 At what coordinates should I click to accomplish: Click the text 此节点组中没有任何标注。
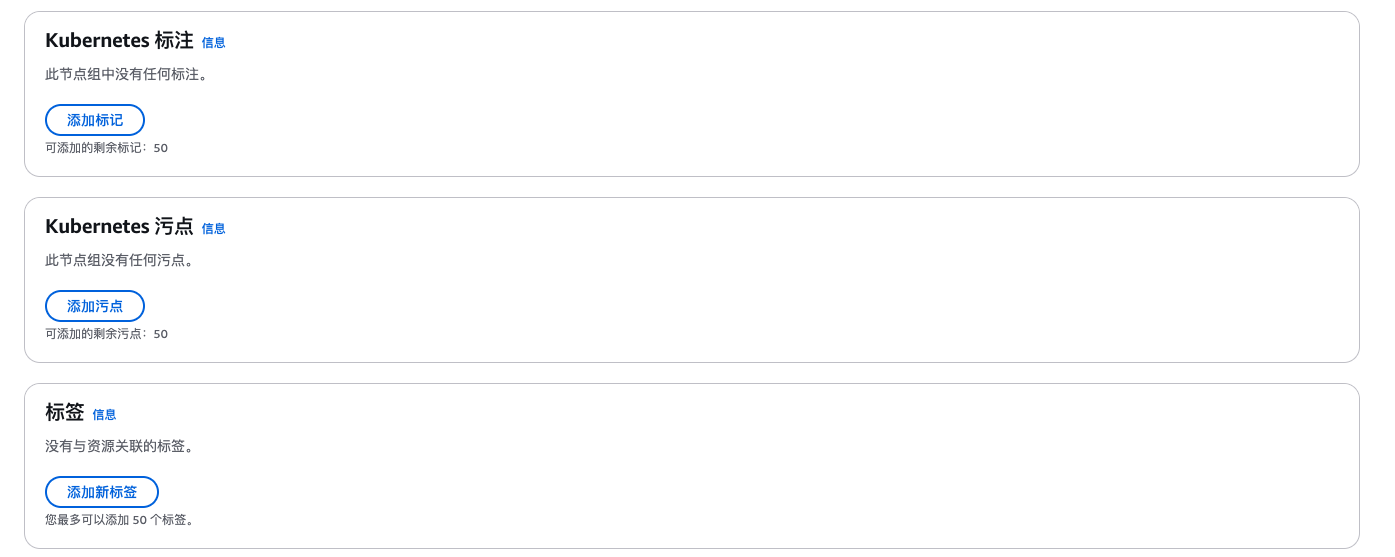(127, 74)
